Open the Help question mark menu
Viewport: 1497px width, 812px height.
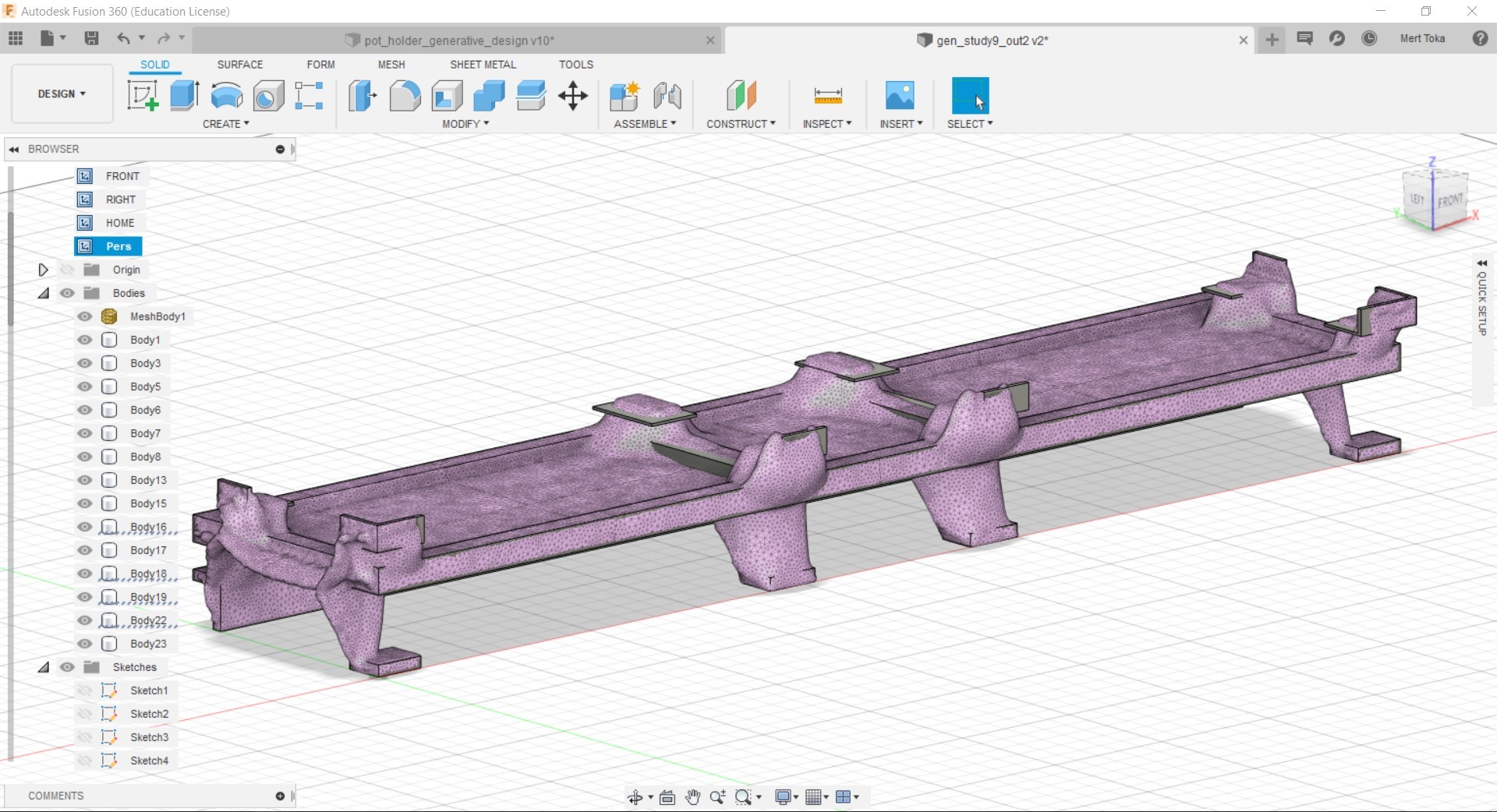pos(1480,38)
